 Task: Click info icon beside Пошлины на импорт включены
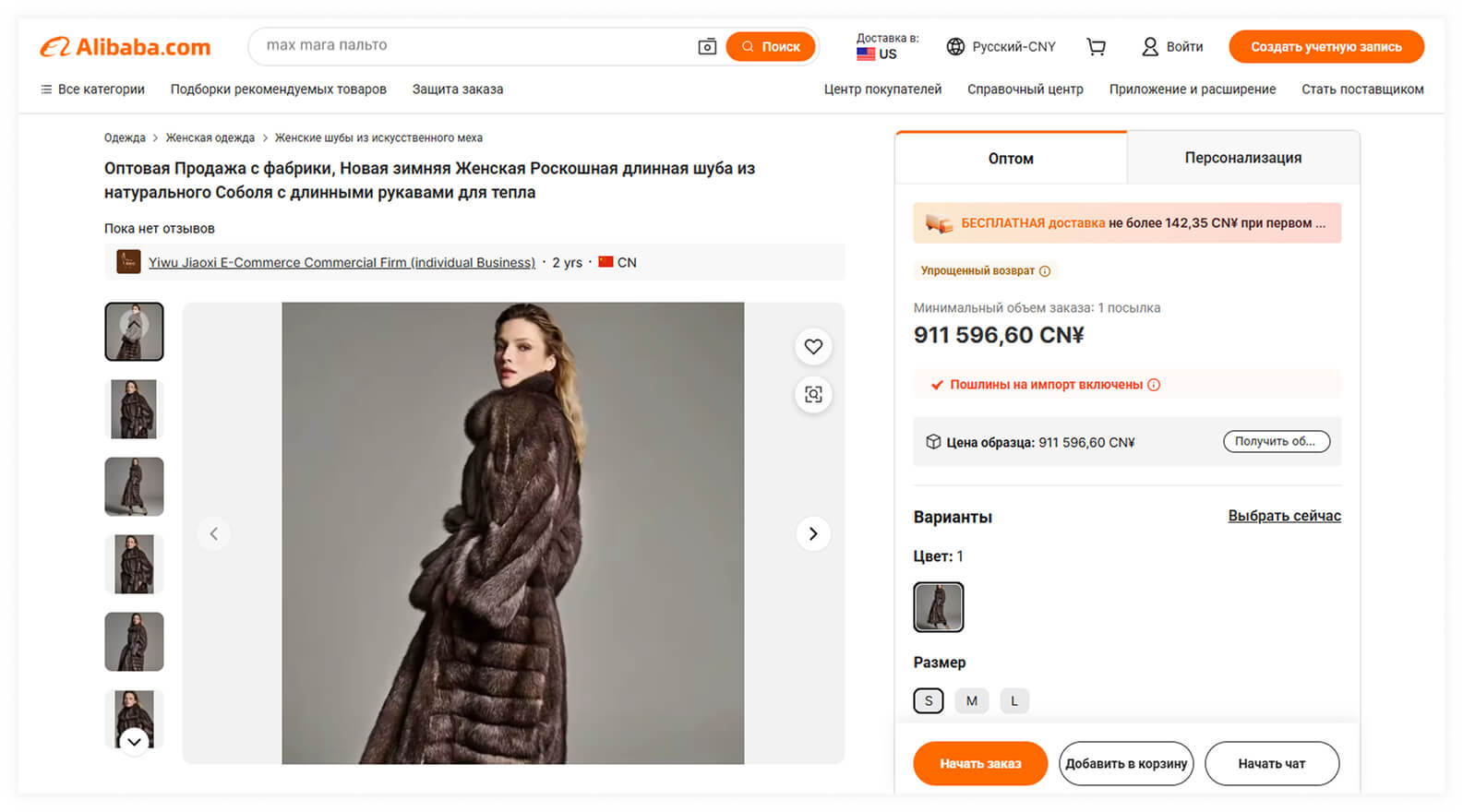click(1154, 385)
